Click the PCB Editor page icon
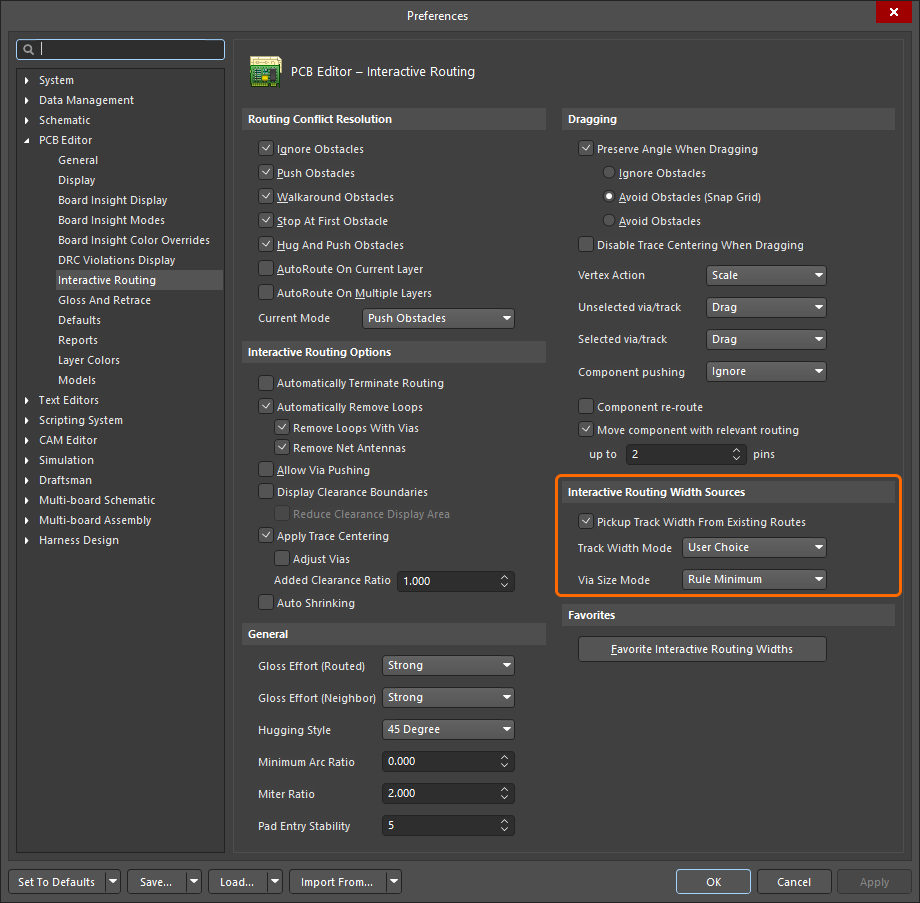 (x=265, y=72)
